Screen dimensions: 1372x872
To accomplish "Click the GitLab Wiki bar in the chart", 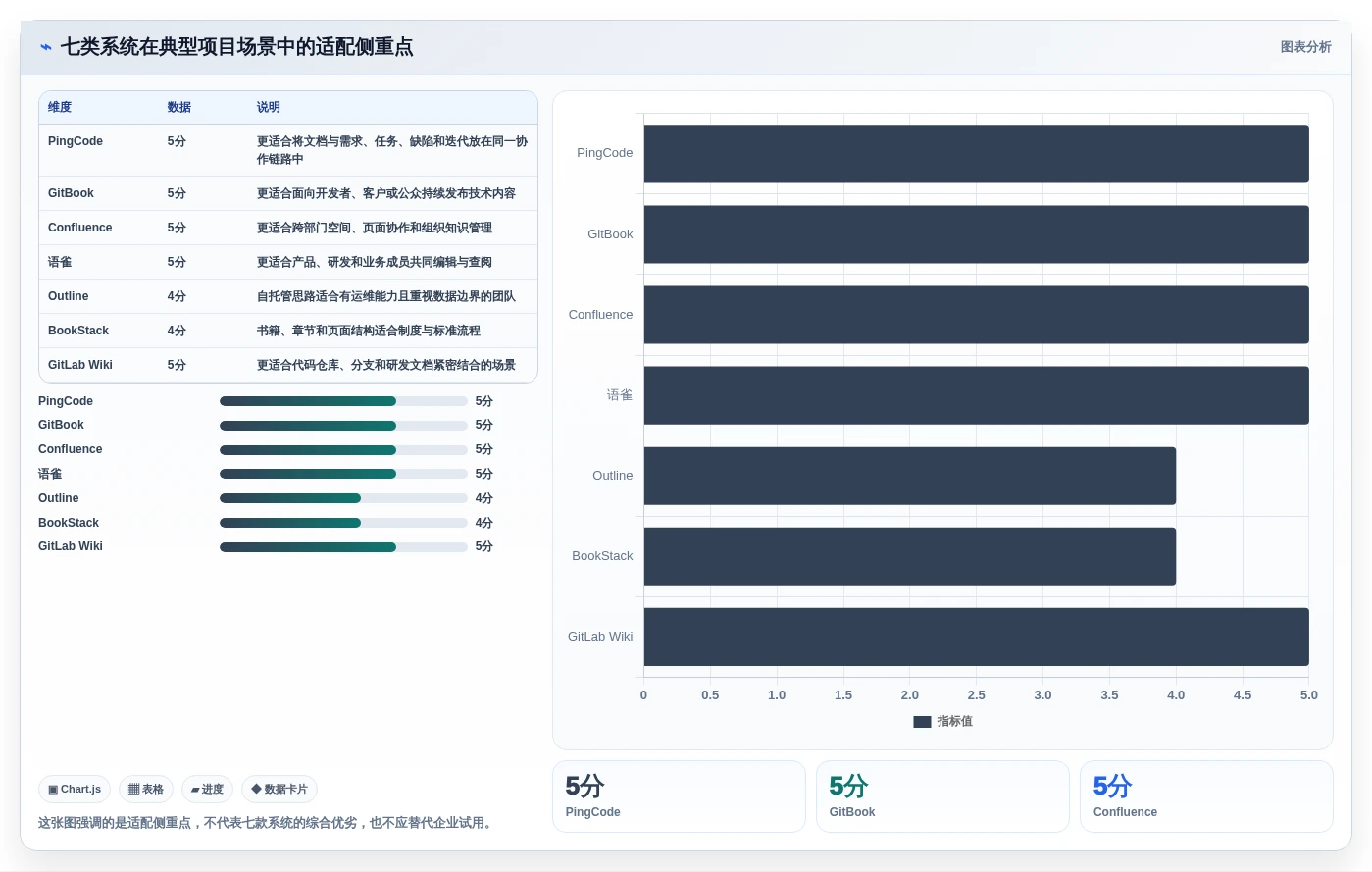I will pos(976,637).
